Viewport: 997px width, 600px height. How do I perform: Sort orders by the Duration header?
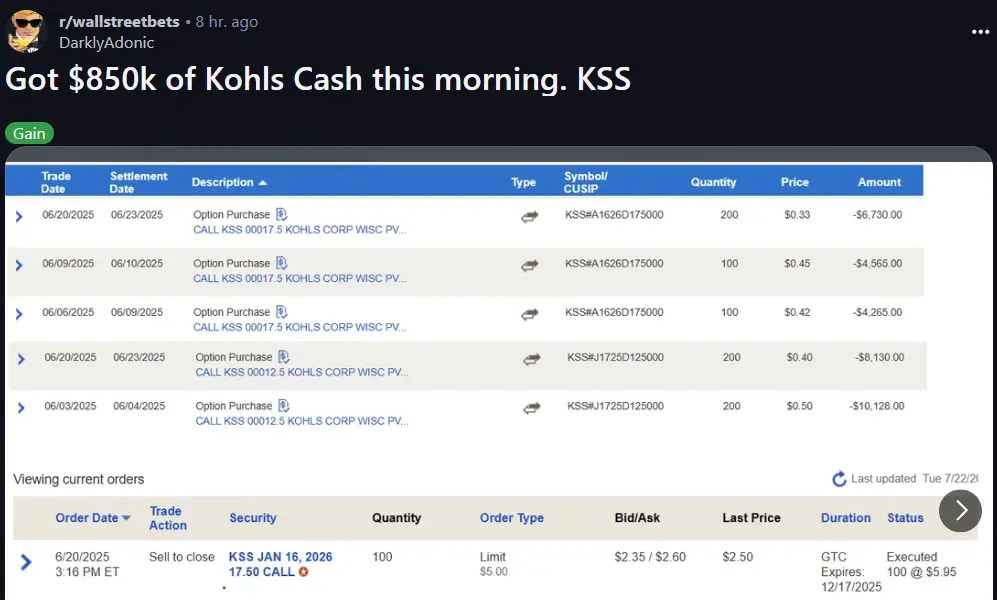pyautogui.click(x=846, y=518)
